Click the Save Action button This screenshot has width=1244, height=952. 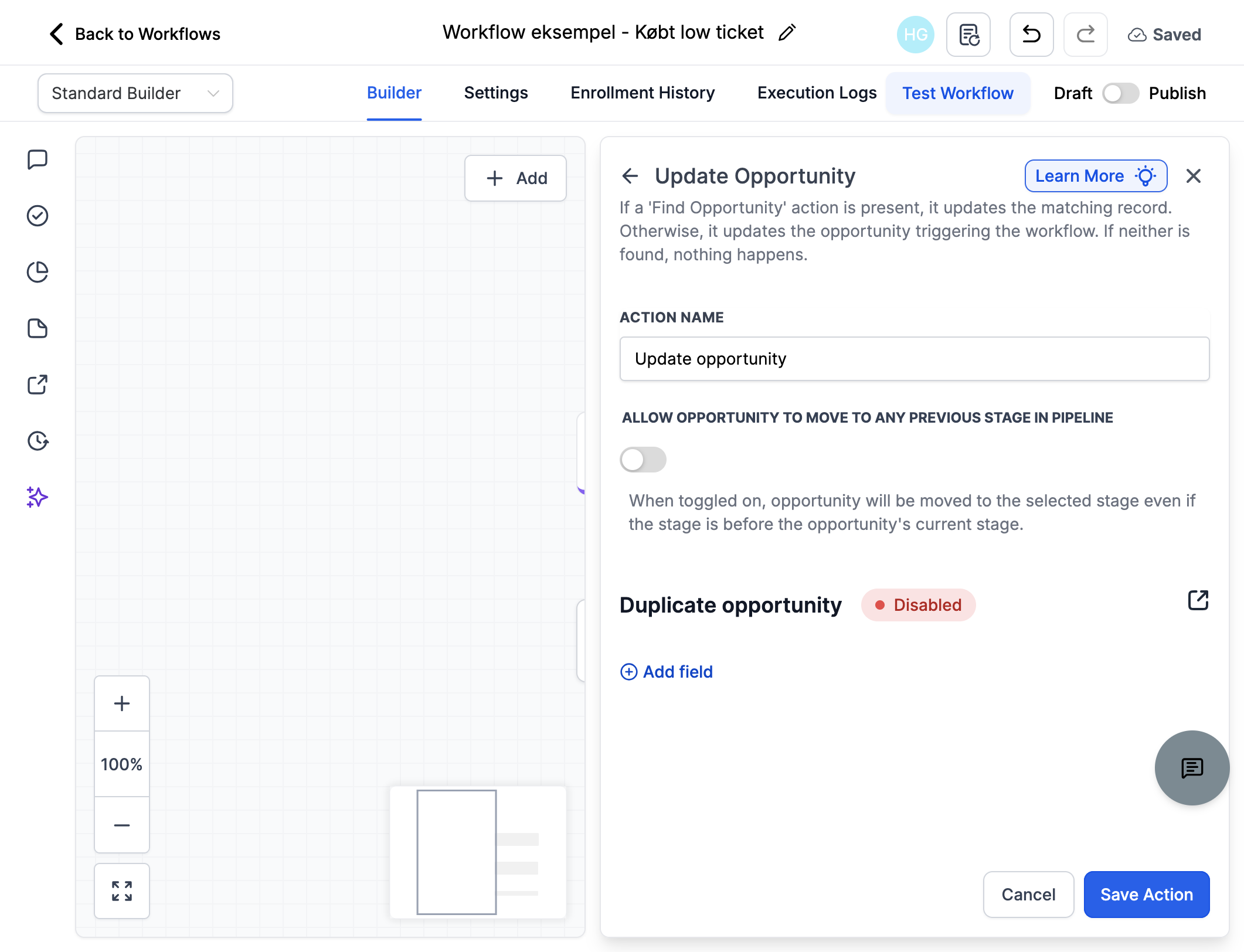[x=1146, y=895]
